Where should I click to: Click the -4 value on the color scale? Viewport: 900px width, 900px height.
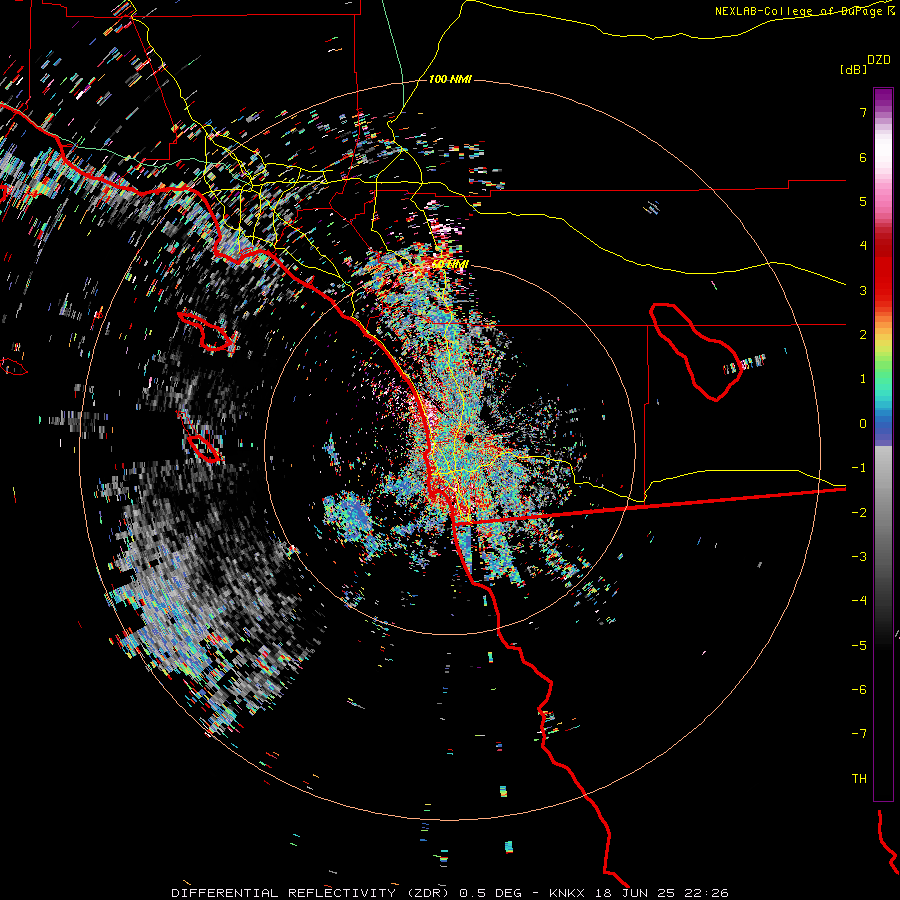[859, 601]
